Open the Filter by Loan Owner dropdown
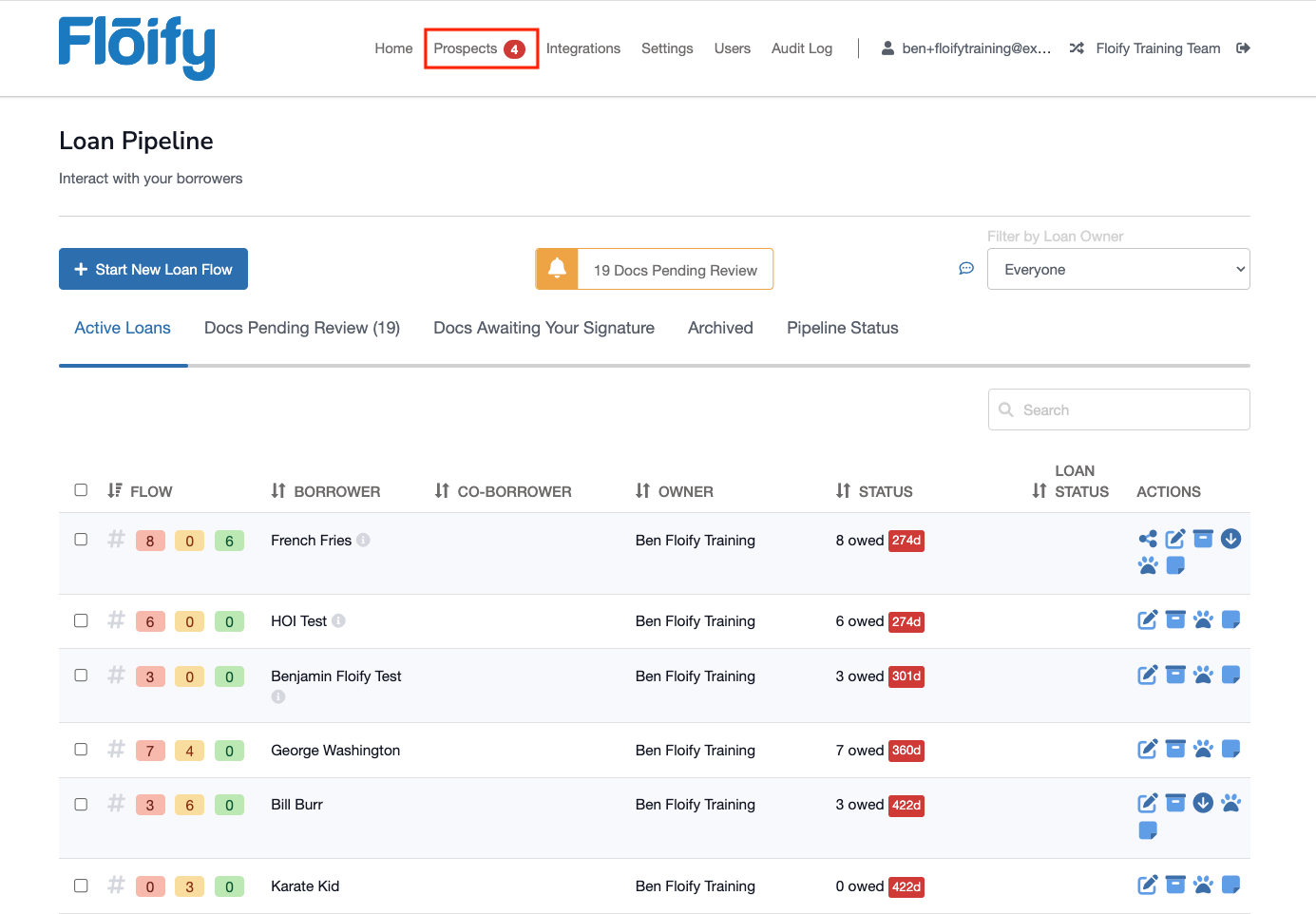 1117,269
